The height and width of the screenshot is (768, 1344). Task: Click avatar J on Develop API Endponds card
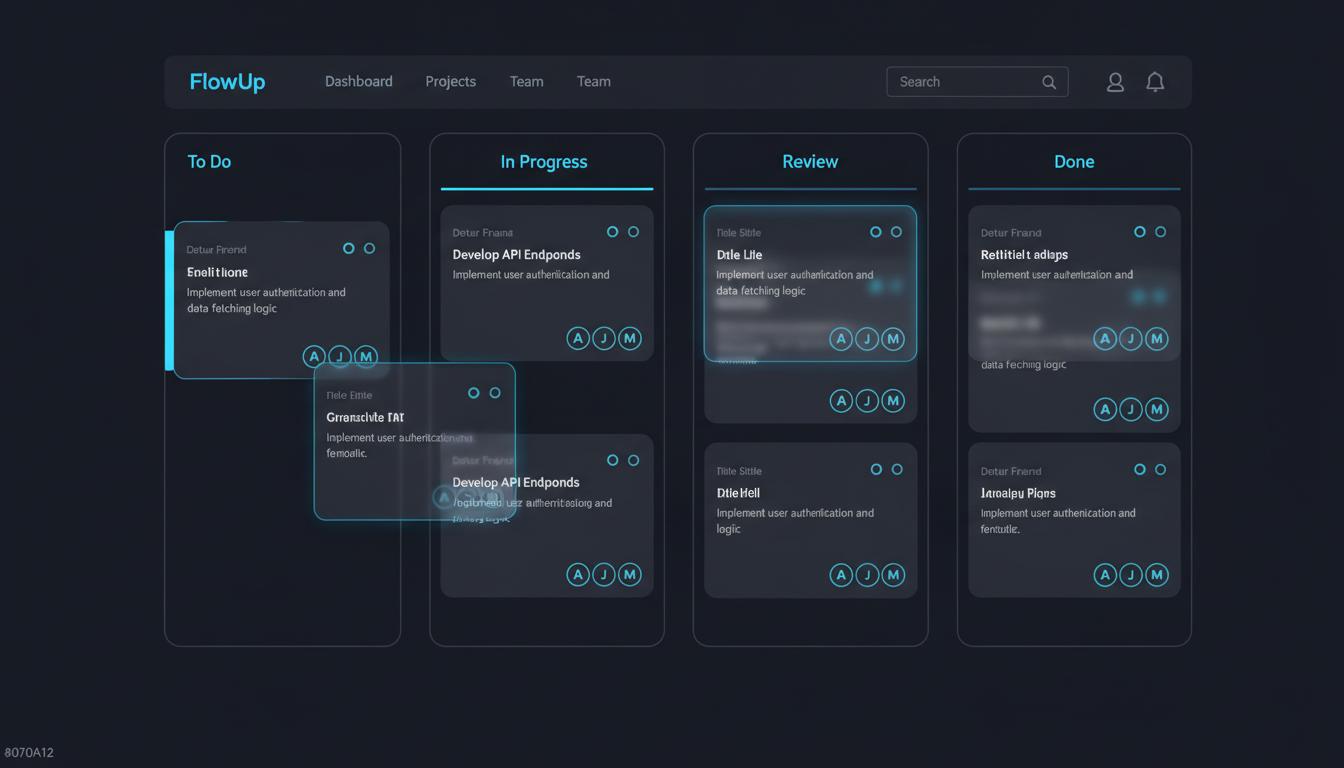(604, 338)
